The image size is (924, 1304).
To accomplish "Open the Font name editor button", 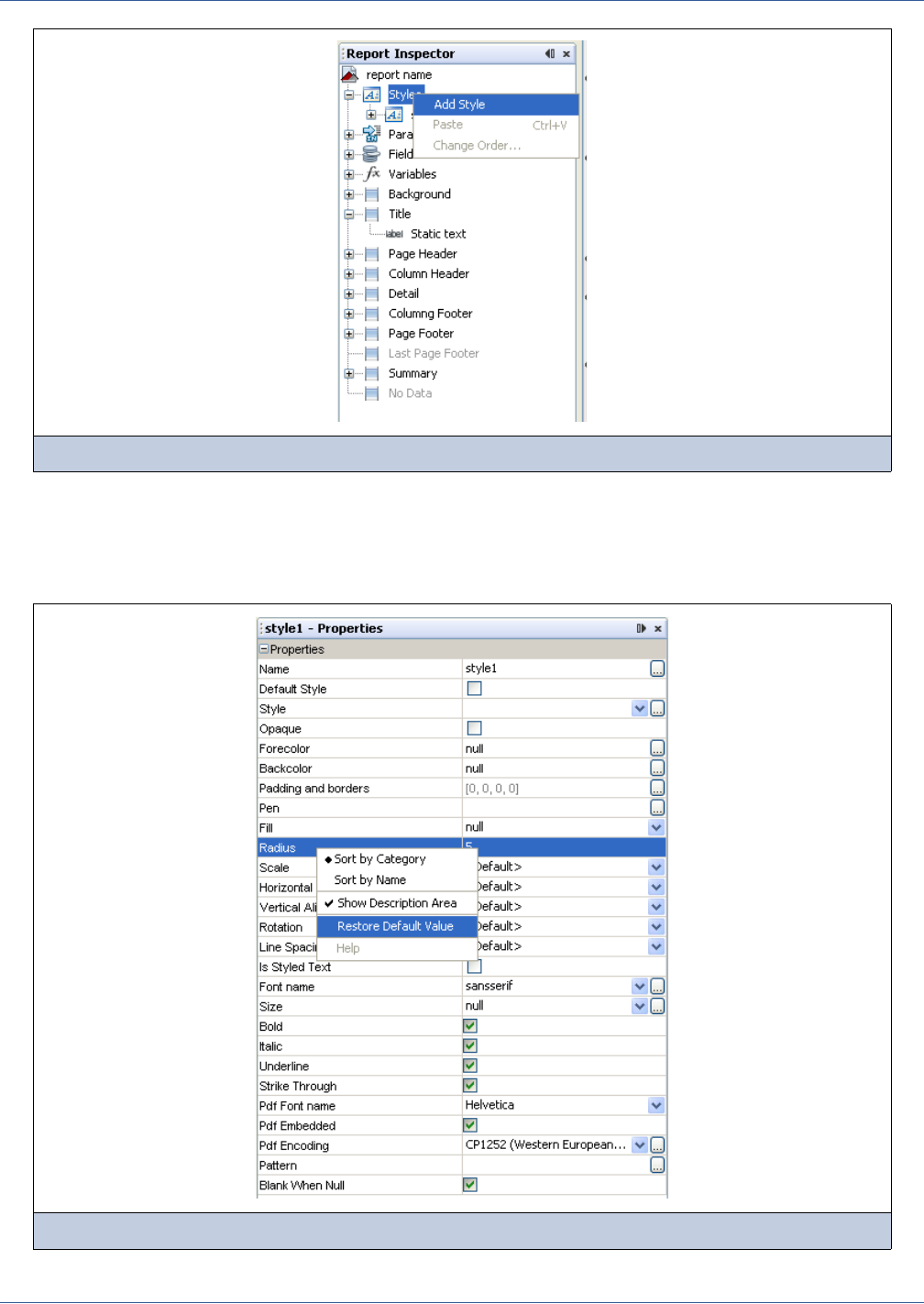I will [x=657, y=987].
